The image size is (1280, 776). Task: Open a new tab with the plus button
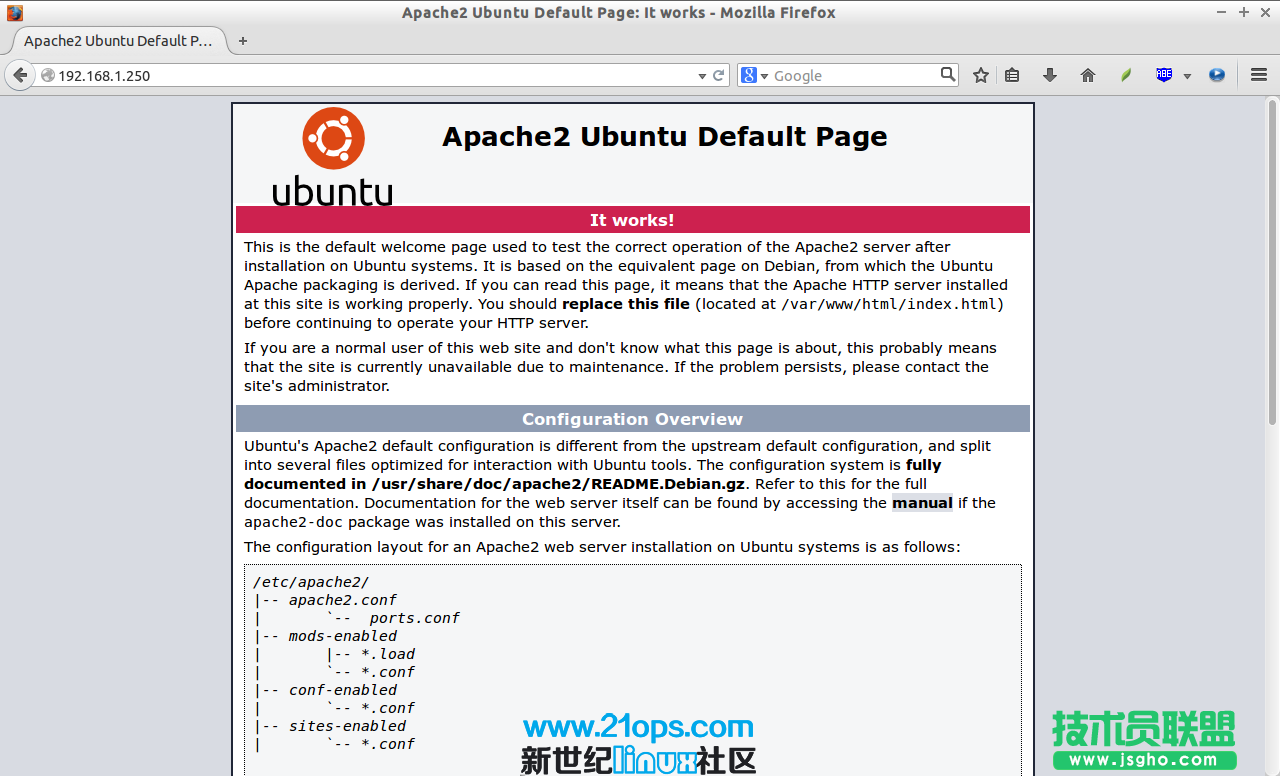(x=243, y=41)
